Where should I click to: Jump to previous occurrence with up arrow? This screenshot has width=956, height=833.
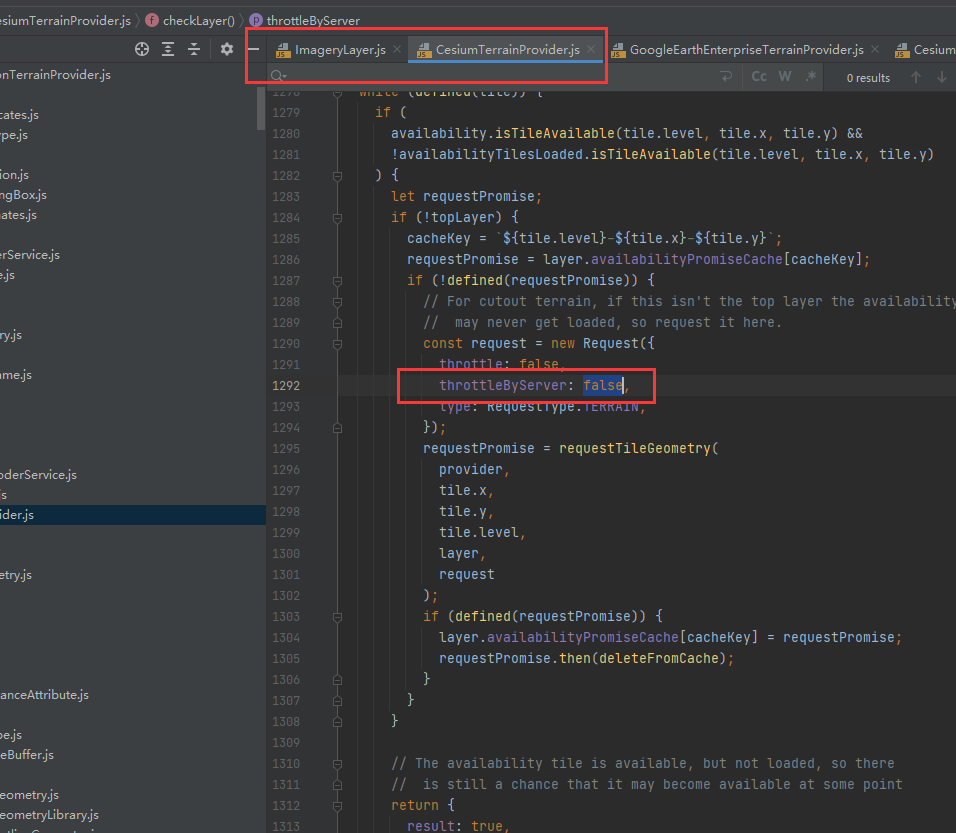pyautogui.click(x=915, y=77)
